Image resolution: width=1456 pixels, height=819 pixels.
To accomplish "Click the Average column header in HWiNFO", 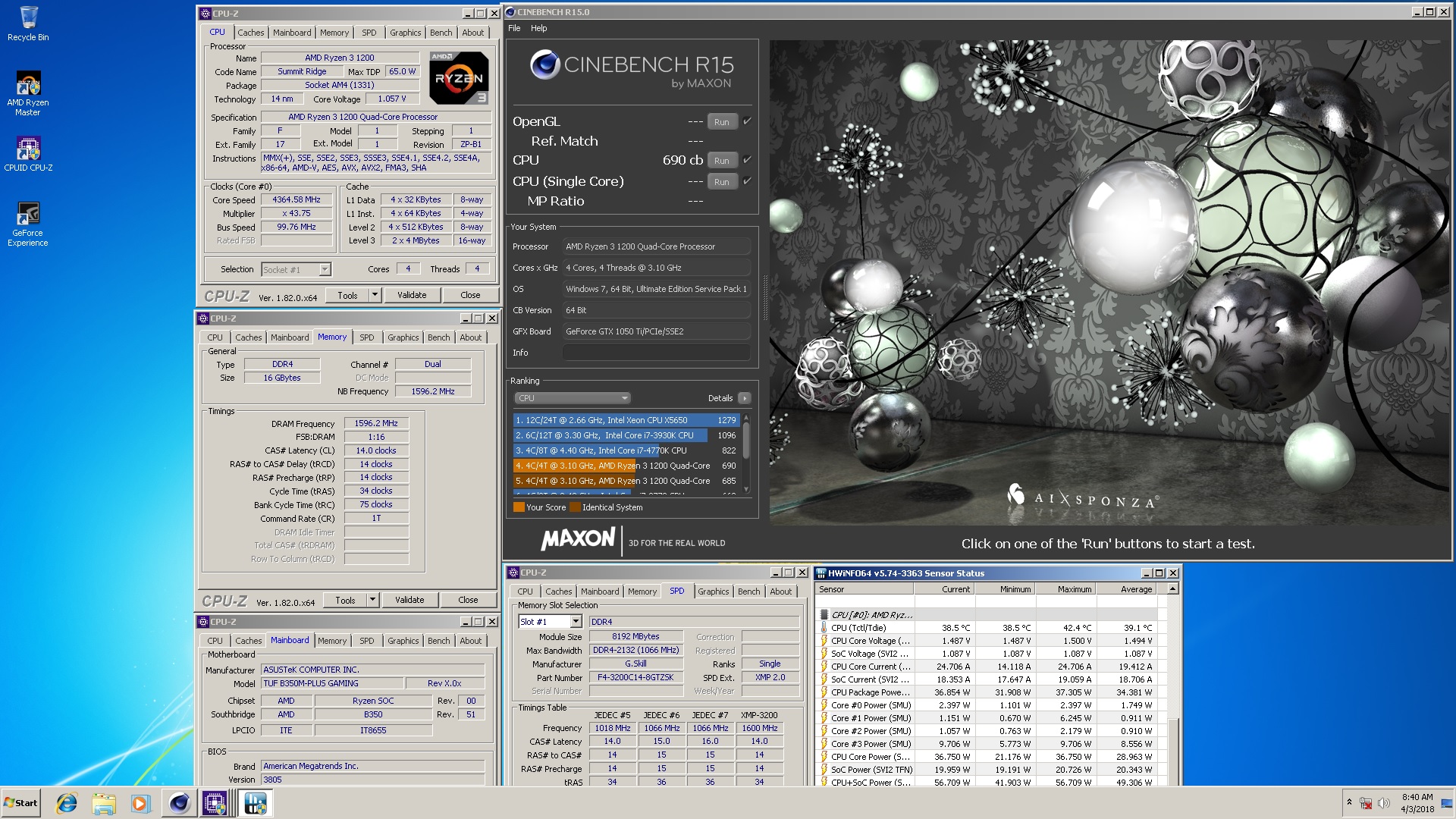I will (1126, 589).
